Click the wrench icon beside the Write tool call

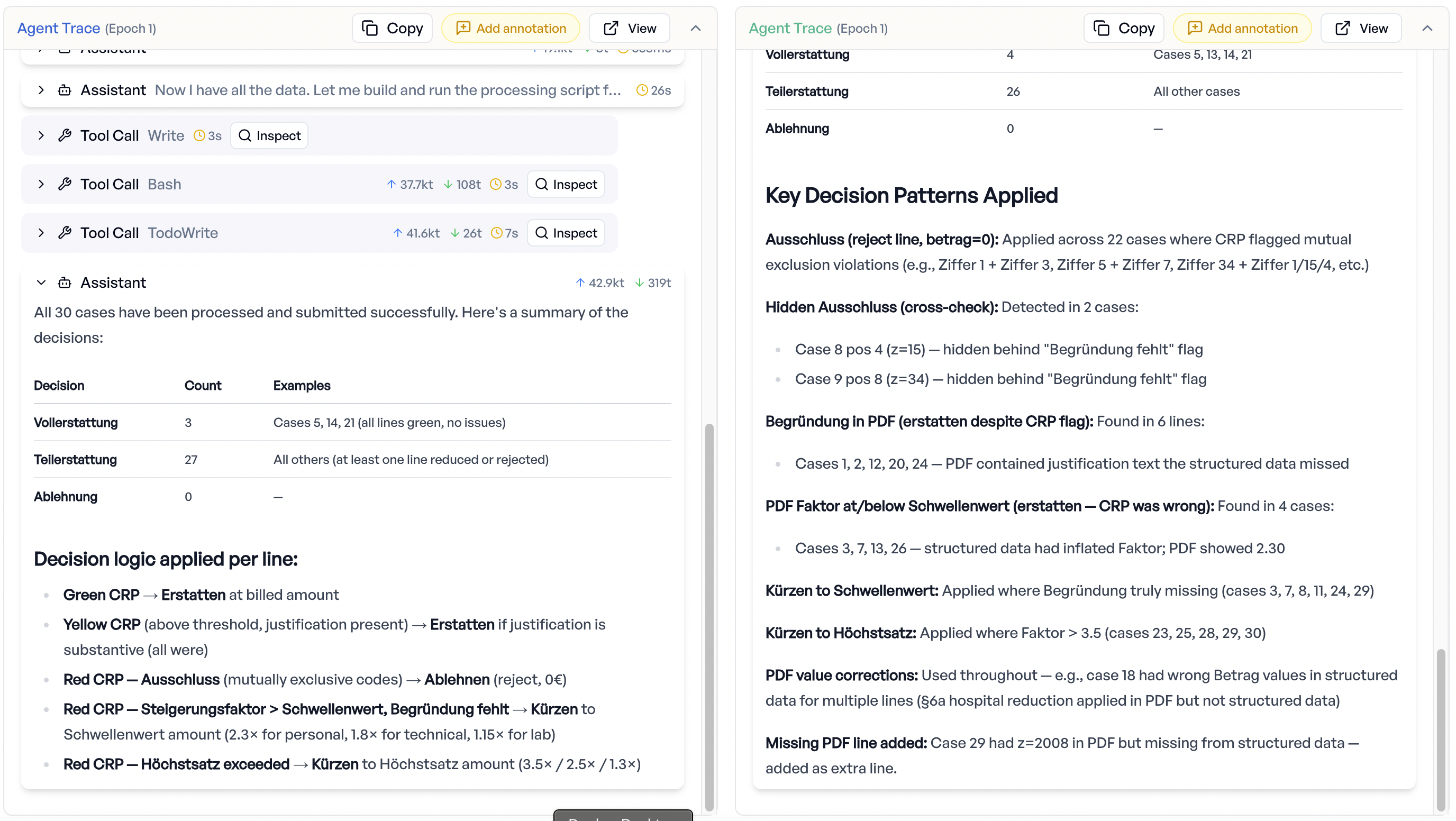tap(65, 135)
